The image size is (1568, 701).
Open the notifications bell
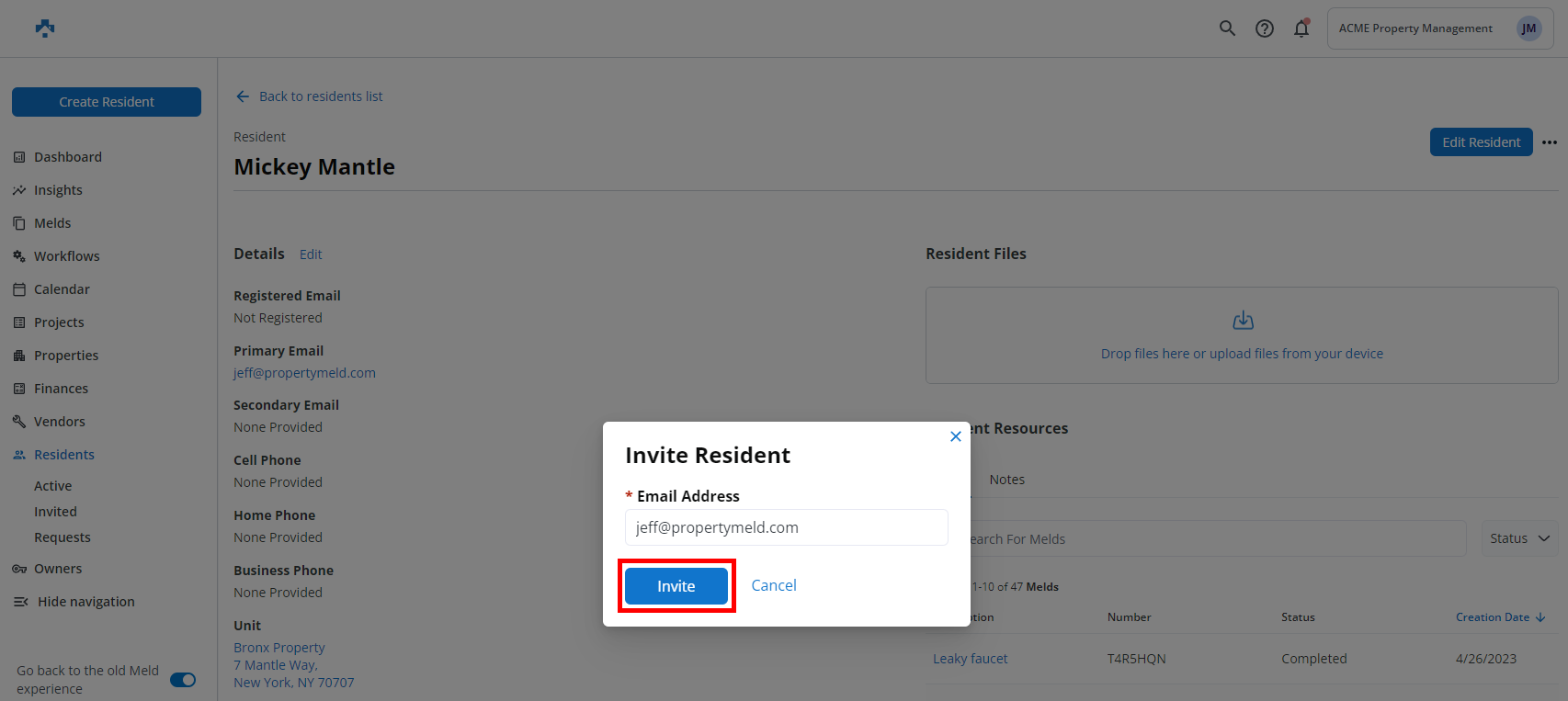[x=1301, y=28]
